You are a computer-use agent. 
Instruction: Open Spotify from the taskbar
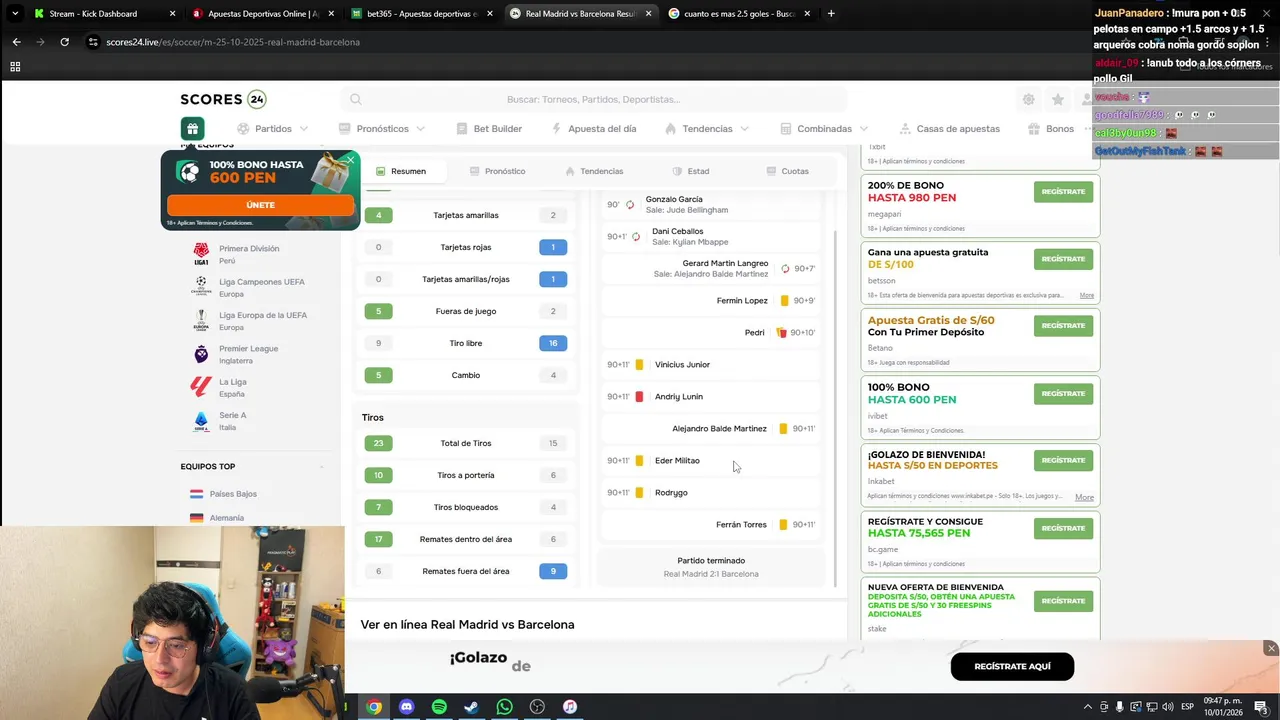[439, 707]
